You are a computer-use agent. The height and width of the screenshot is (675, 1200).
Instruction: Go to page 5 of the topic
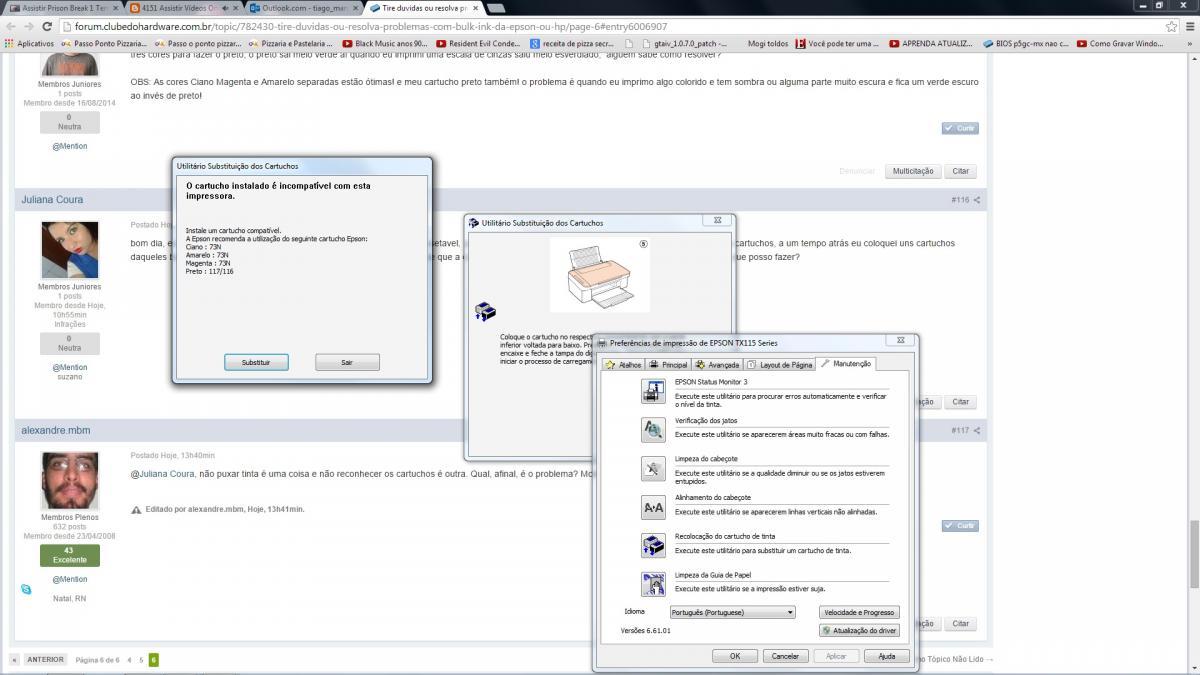[141, 660]
